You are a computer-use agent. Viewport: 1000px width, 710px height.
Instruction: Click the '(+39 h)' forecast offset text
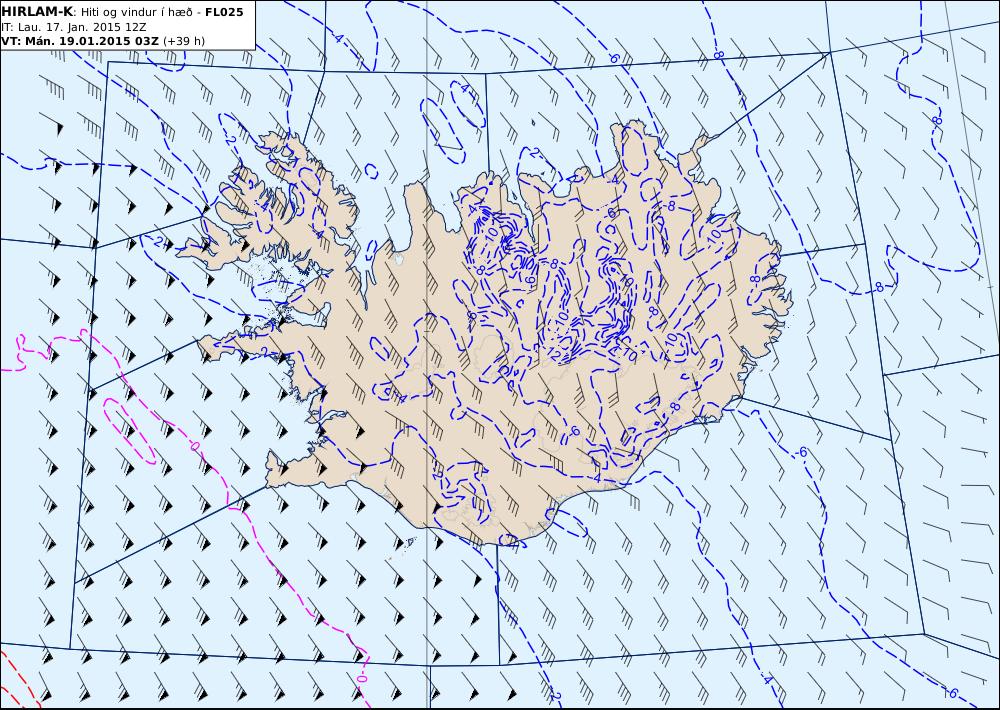coord(184,41)
